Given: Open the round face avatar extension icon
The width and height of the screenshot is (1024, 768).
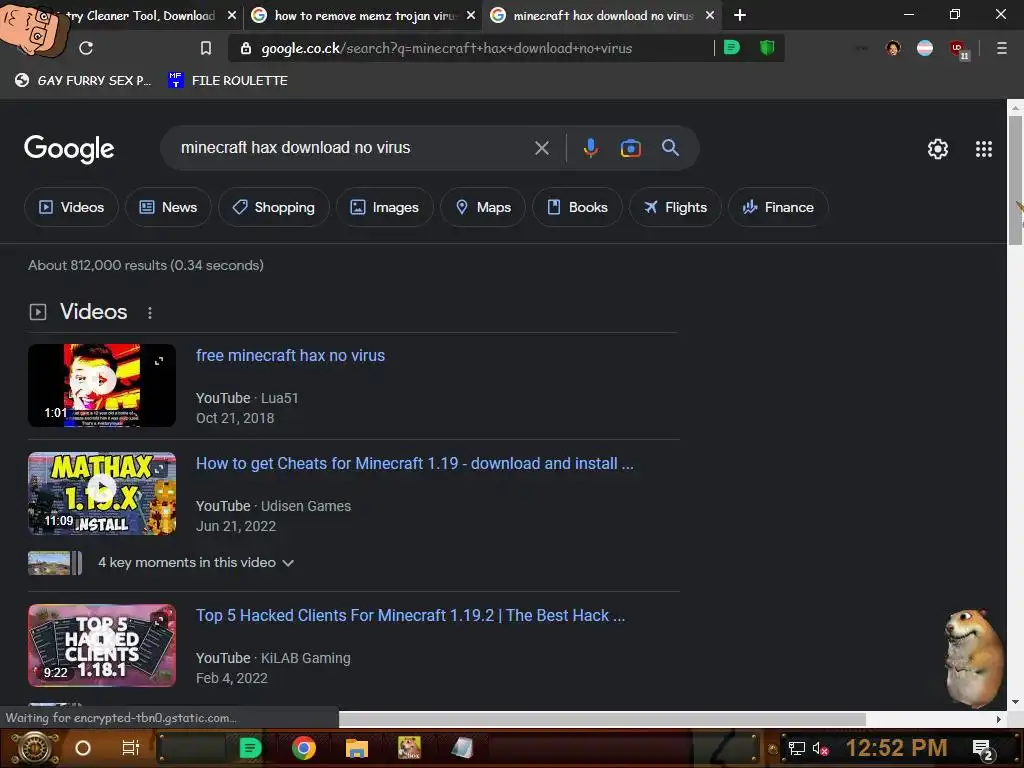Looking at the screenshot, I should 893,48.
